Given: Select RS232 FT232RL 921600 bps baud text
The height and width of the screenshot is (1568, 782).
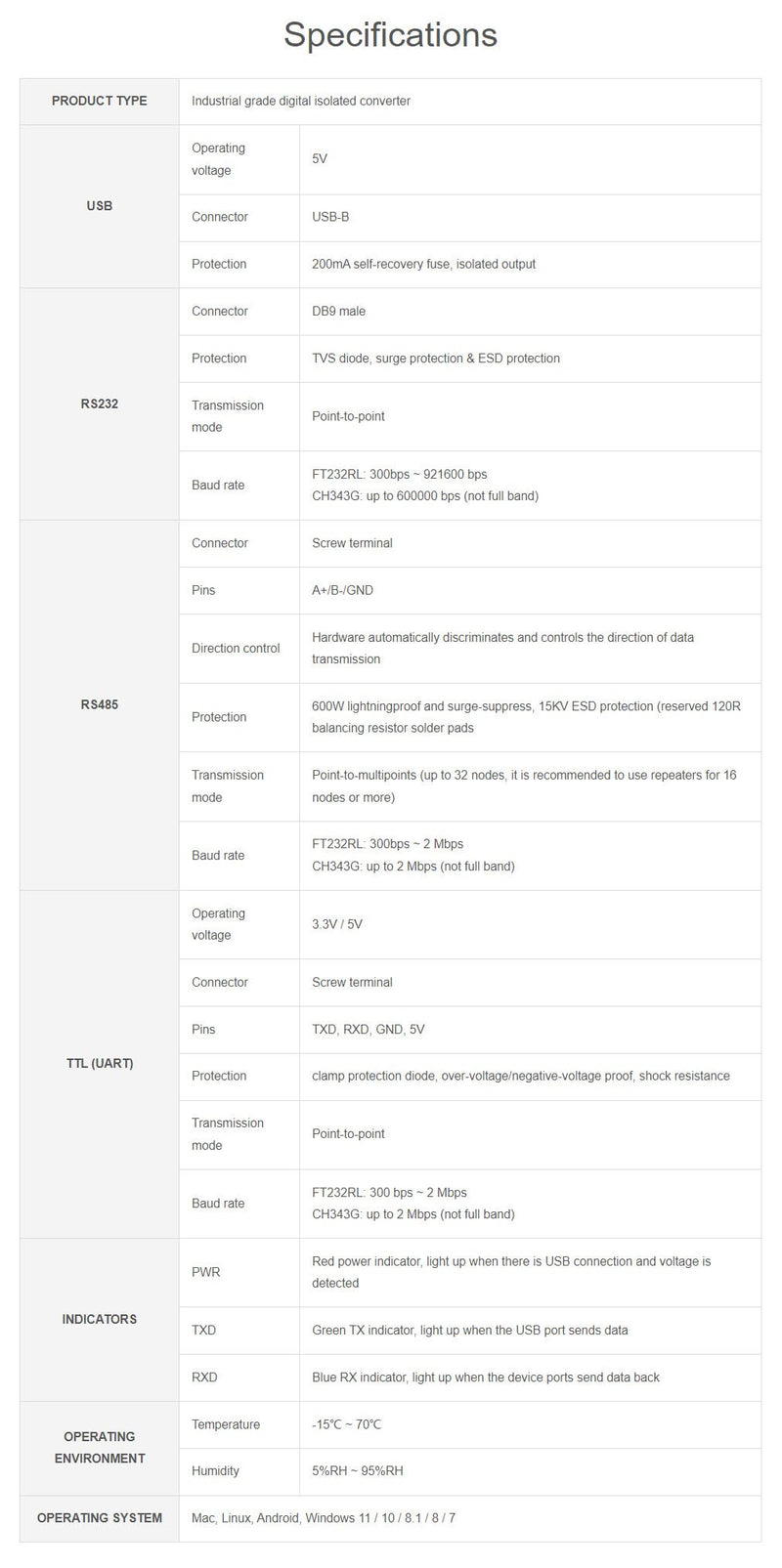Looking at the screenshot, I should tap(399, 475).
